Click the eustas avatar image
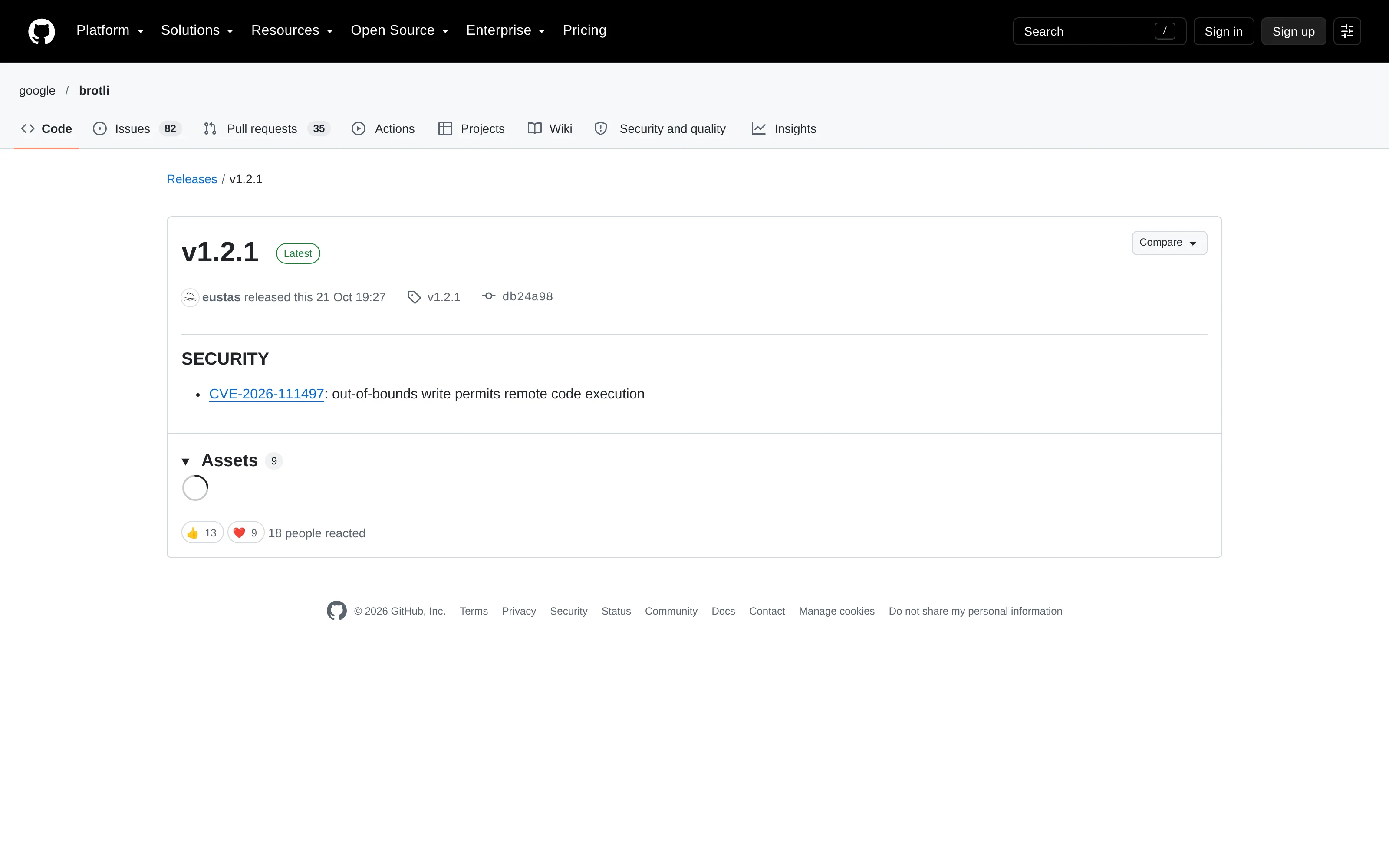 pos(190,297)
